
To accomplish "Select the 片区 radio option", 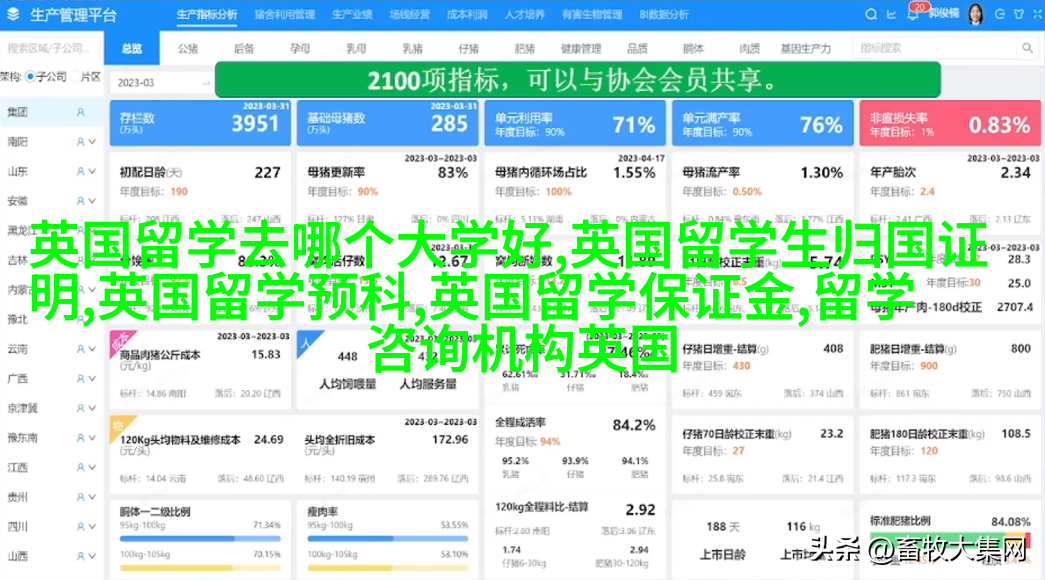I will click(75, 77).
